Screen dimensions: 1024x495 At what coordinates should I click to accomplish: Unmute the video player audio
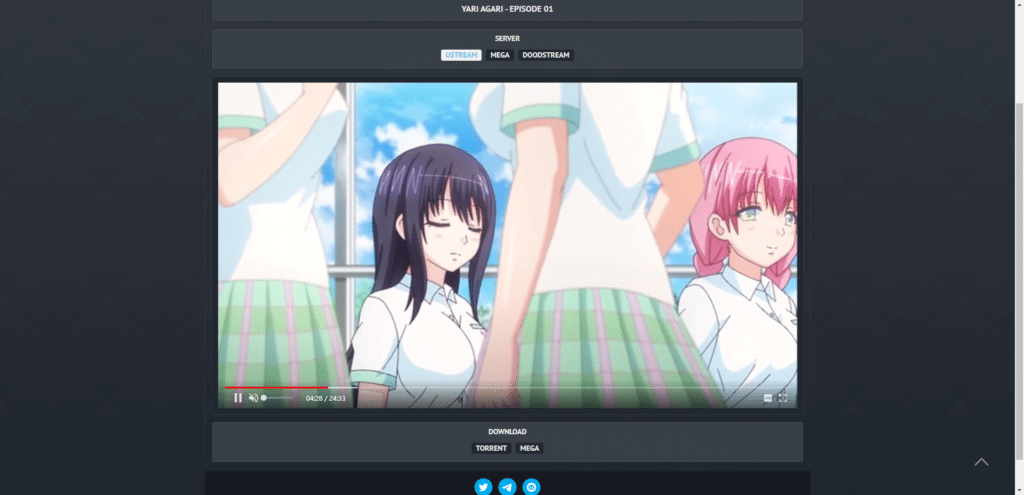pyautogui.click(x=253, y=398)
